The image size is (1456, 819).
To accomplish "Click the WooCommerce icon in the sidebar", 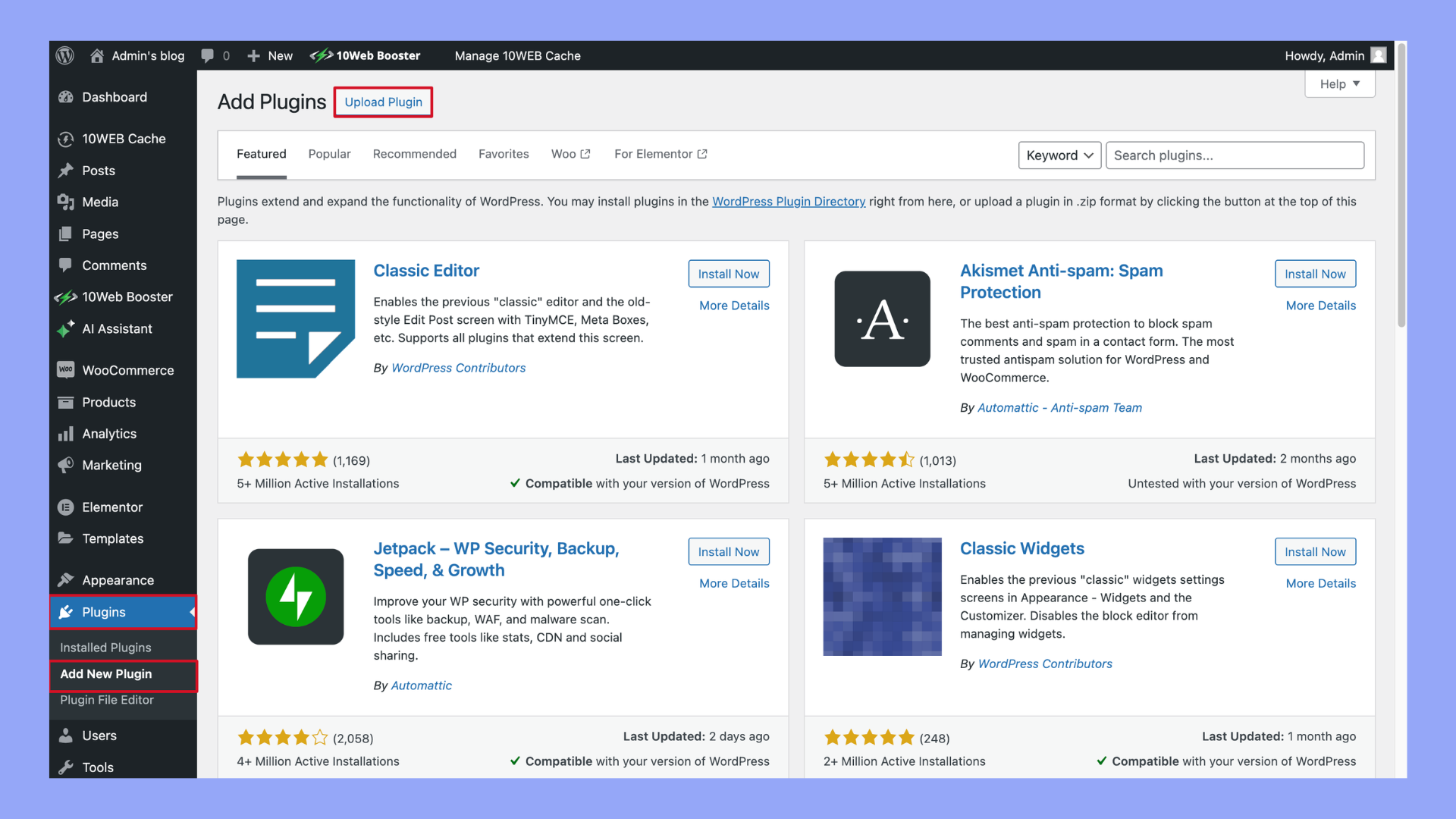I will pyautogui.click(x=66, y=370).
